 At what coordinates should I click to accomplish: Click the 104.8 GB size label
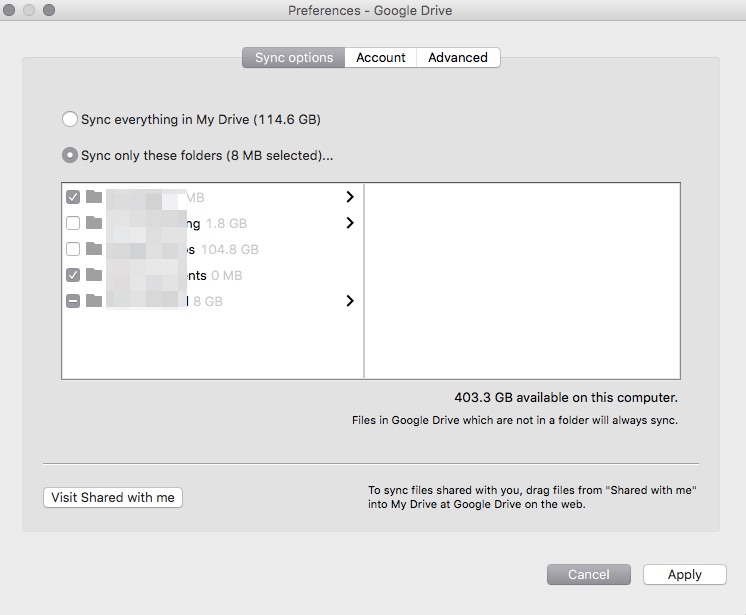coord(230,250)
